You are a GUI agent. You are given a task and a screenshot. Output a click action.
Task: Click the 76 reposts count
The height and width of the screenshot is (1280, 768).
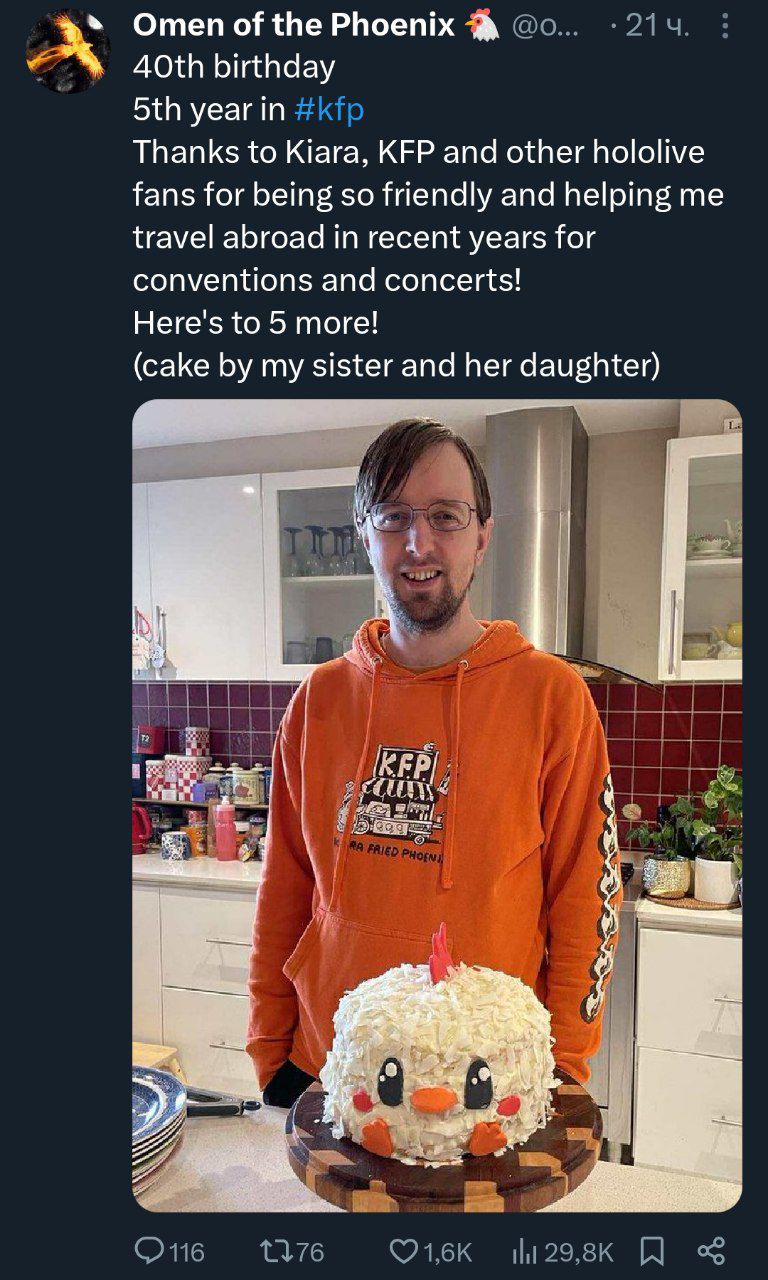point(307,1250)
